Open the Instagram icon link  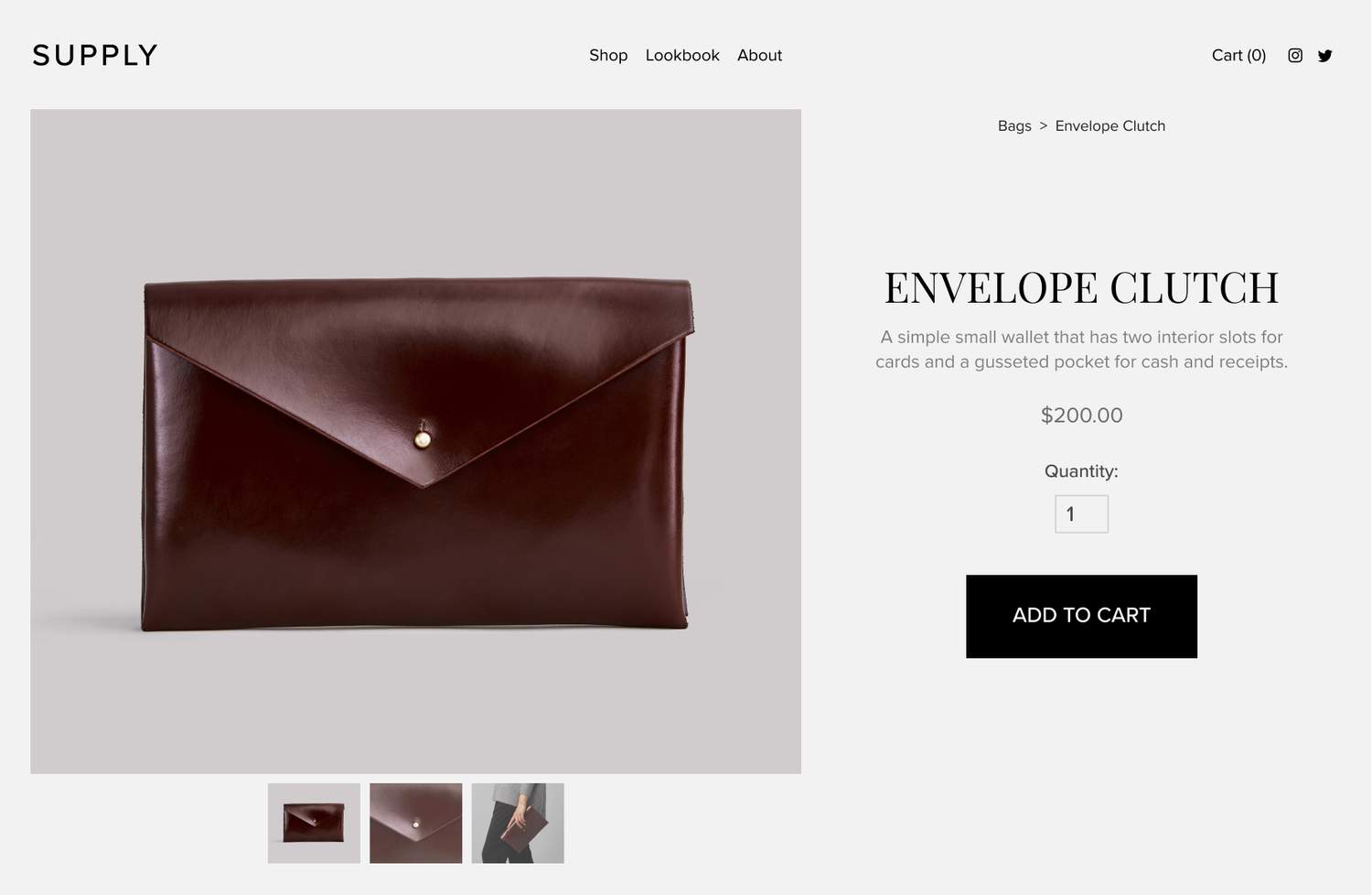pos(1295,56)
